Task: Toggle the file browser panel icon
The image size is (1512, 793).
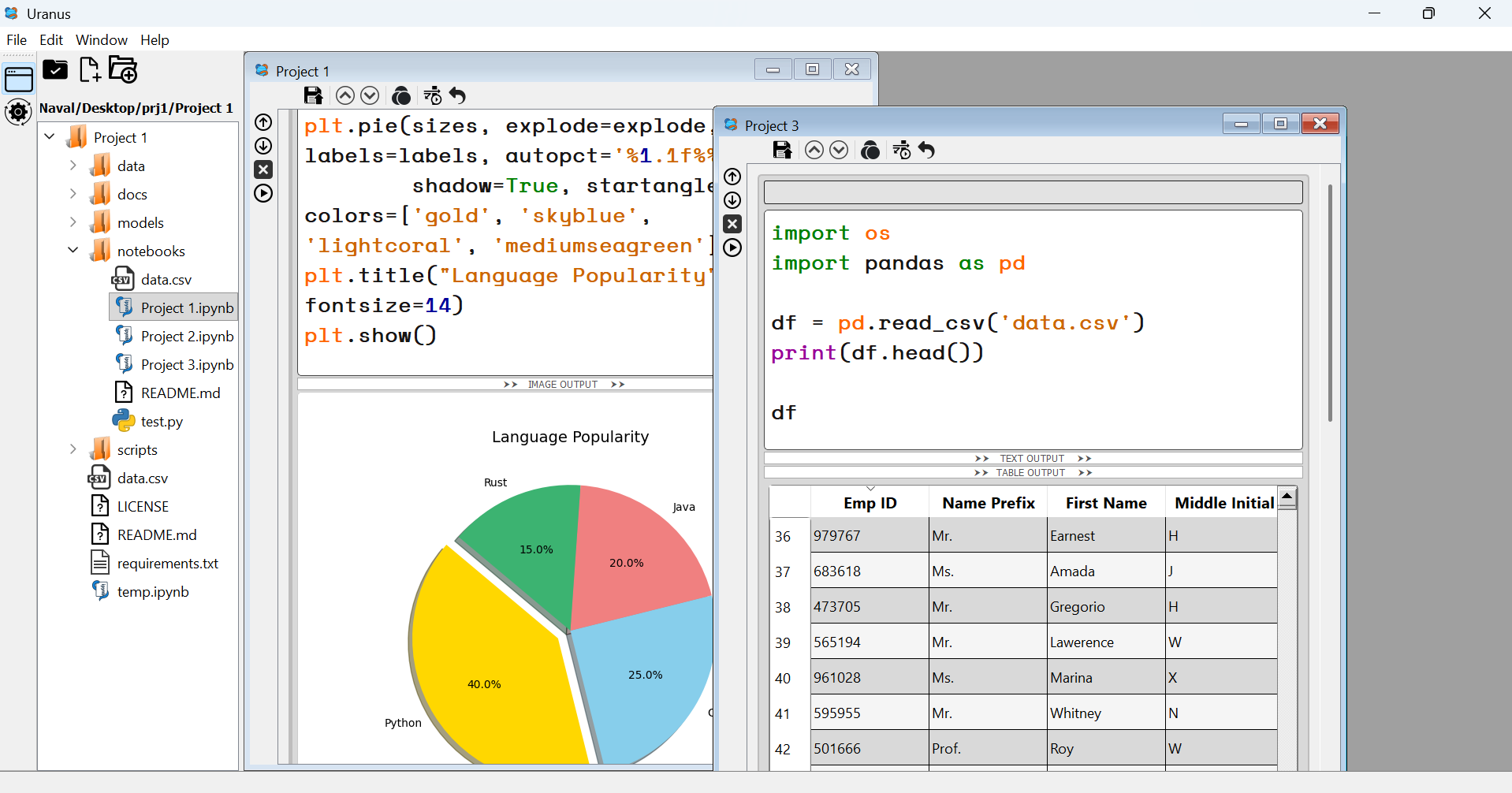Action: tap(19, 80)
